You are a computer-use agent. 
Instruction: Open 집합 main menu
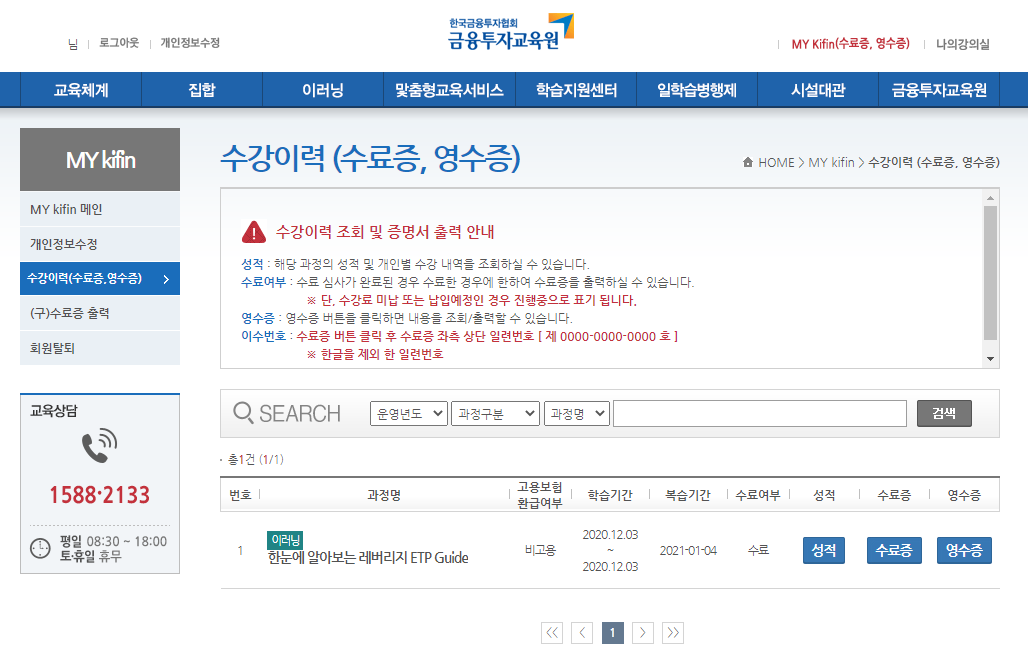click(x=202, y=90)
